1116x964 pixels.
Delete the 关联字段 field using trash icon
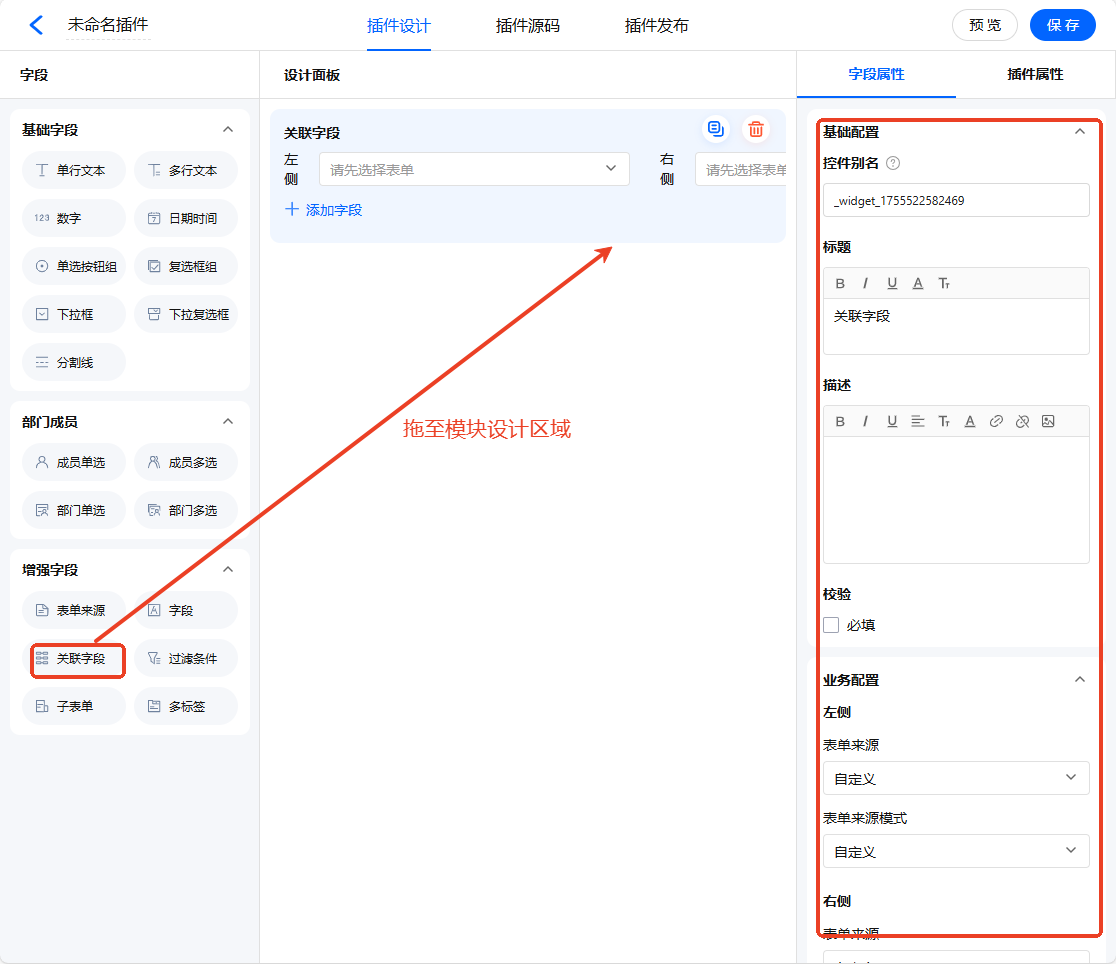point(756,129)
